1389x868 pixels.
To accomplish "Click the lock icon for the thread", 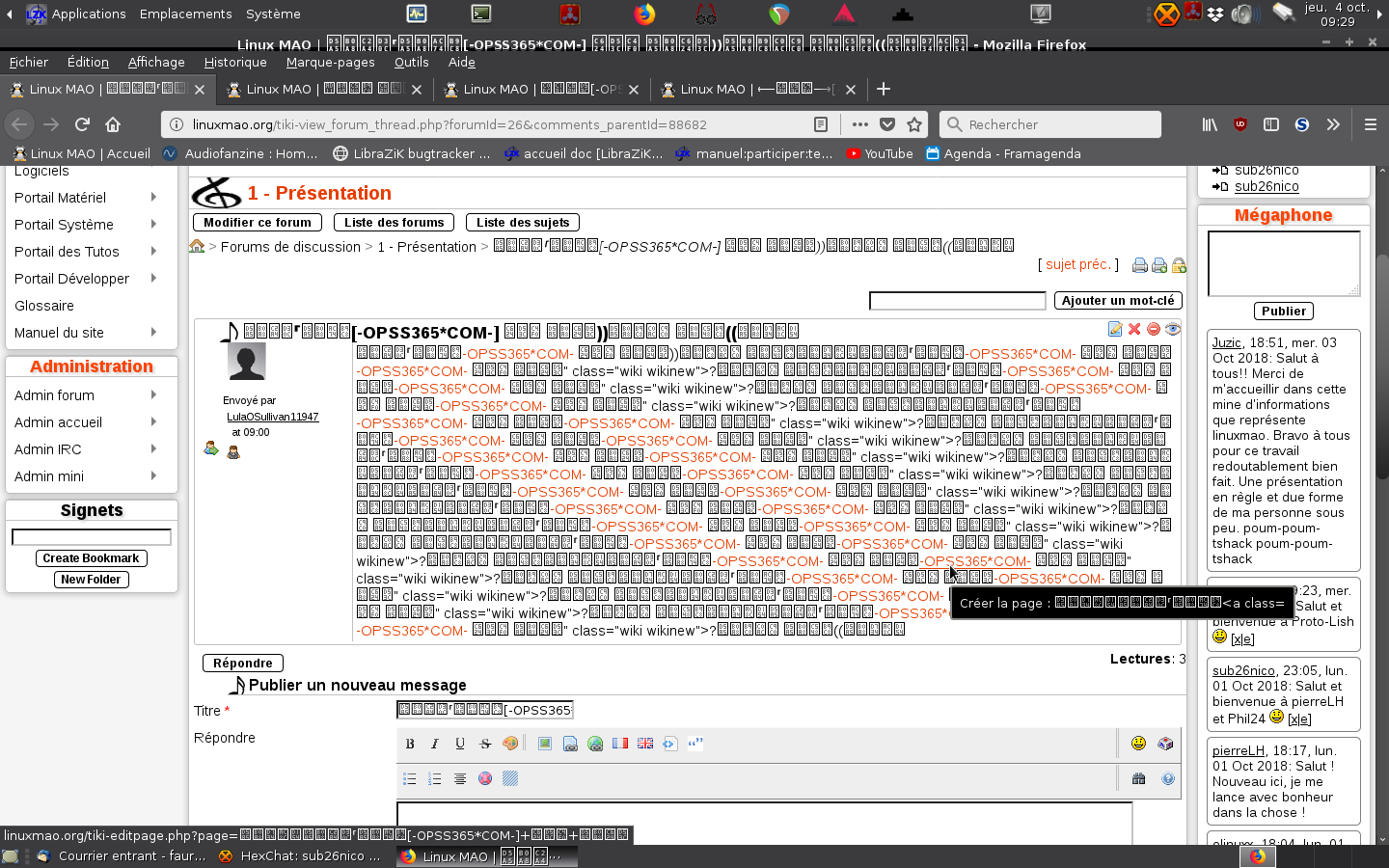I will pos(1179,265).
